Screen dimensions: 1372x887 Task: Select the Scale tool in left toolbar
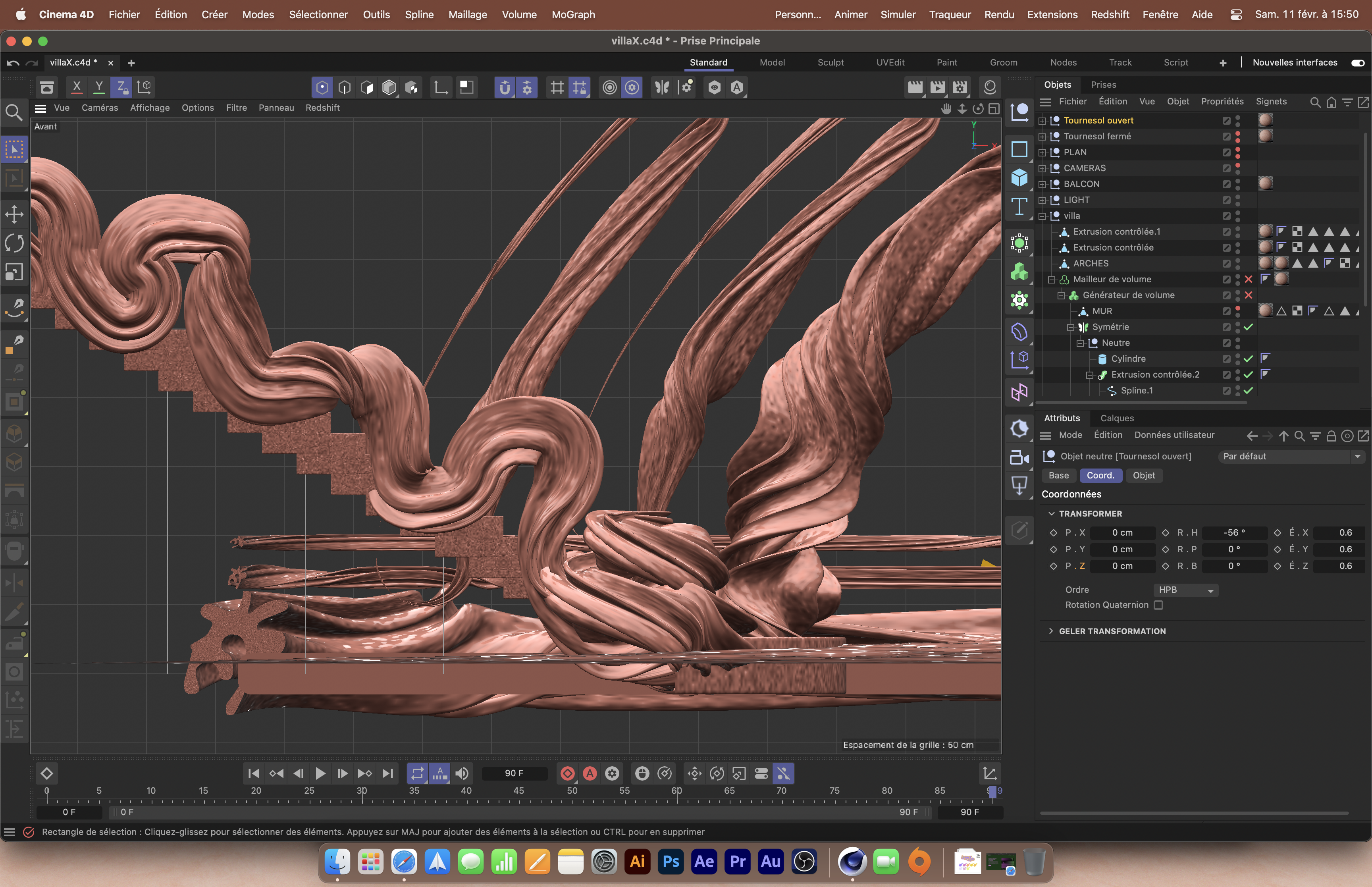coord(14,271)
